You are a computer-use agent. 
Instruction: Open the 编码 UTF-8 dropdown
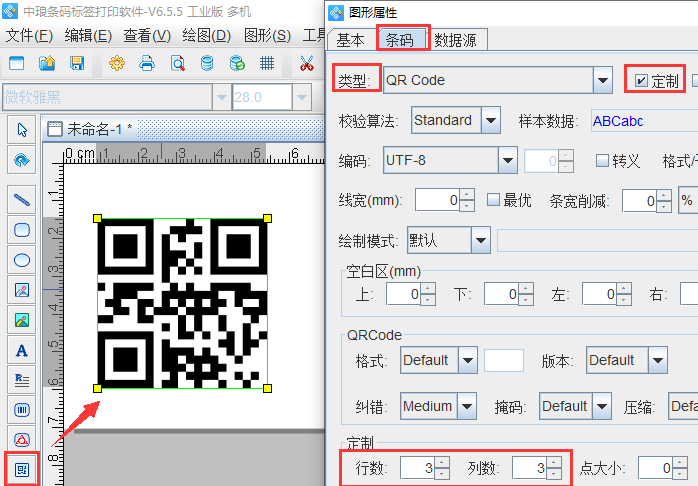(x=508, y=161)
